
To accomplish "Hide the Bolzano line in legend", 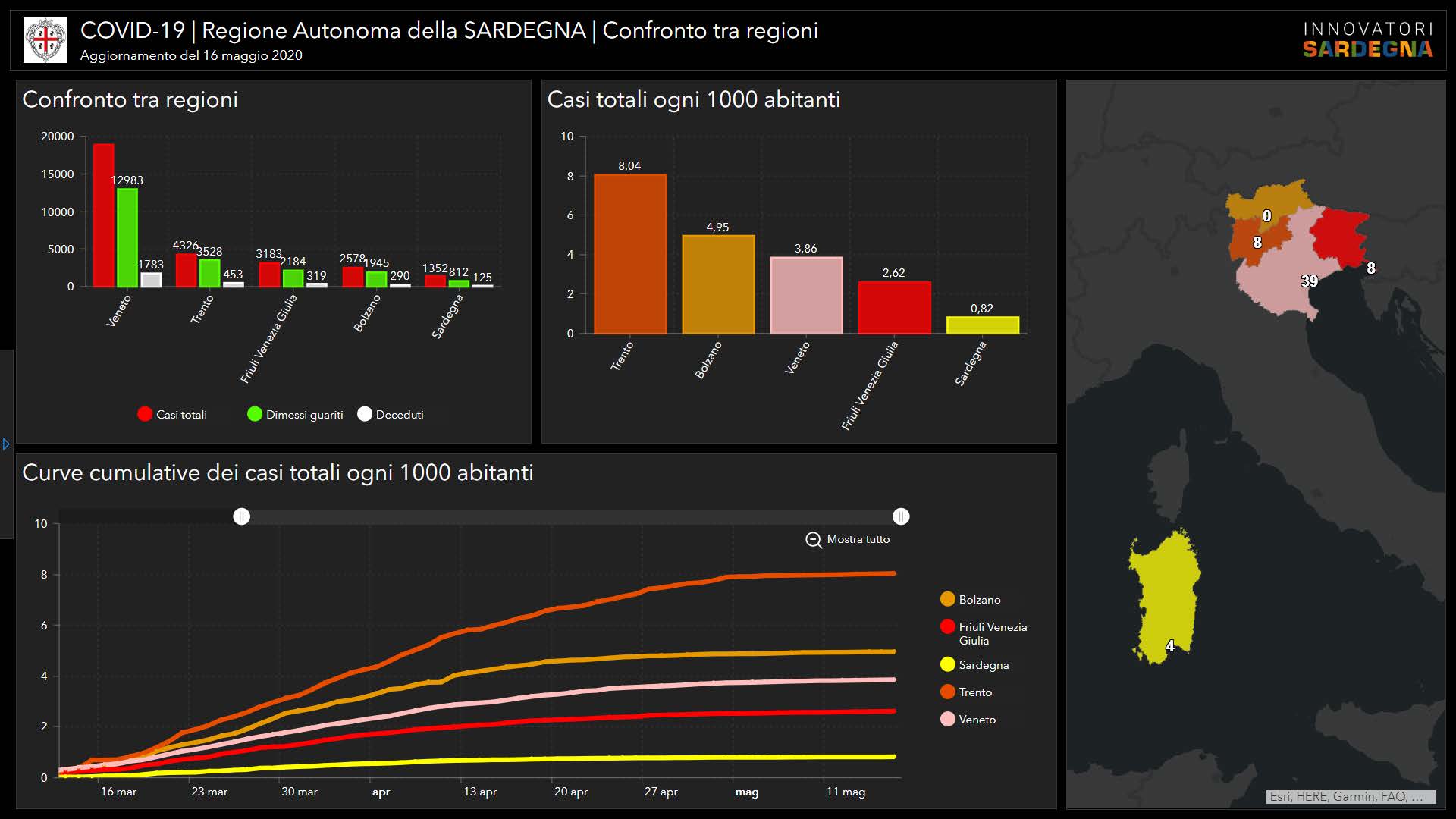I will [947, 600].
